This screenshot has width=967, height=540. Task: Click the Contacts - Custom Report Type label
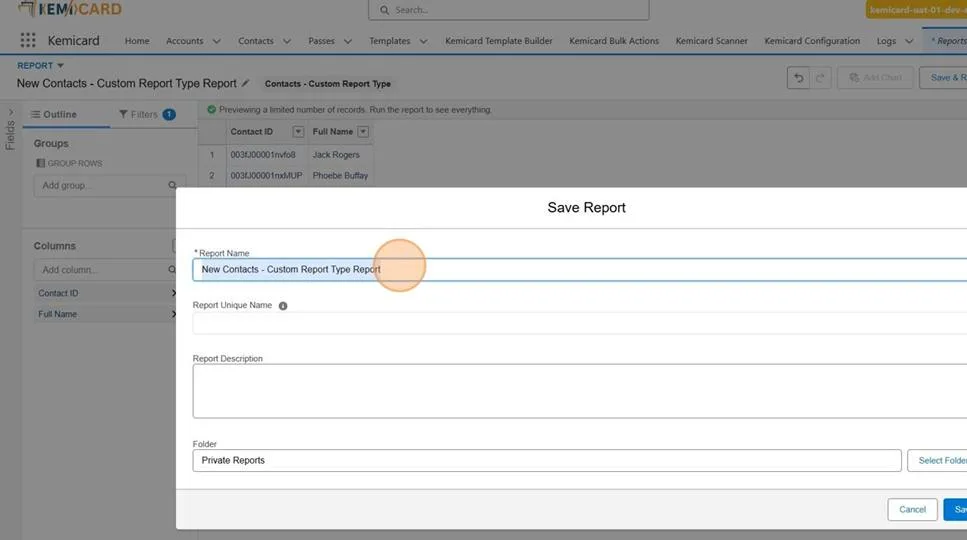[328, 84]
